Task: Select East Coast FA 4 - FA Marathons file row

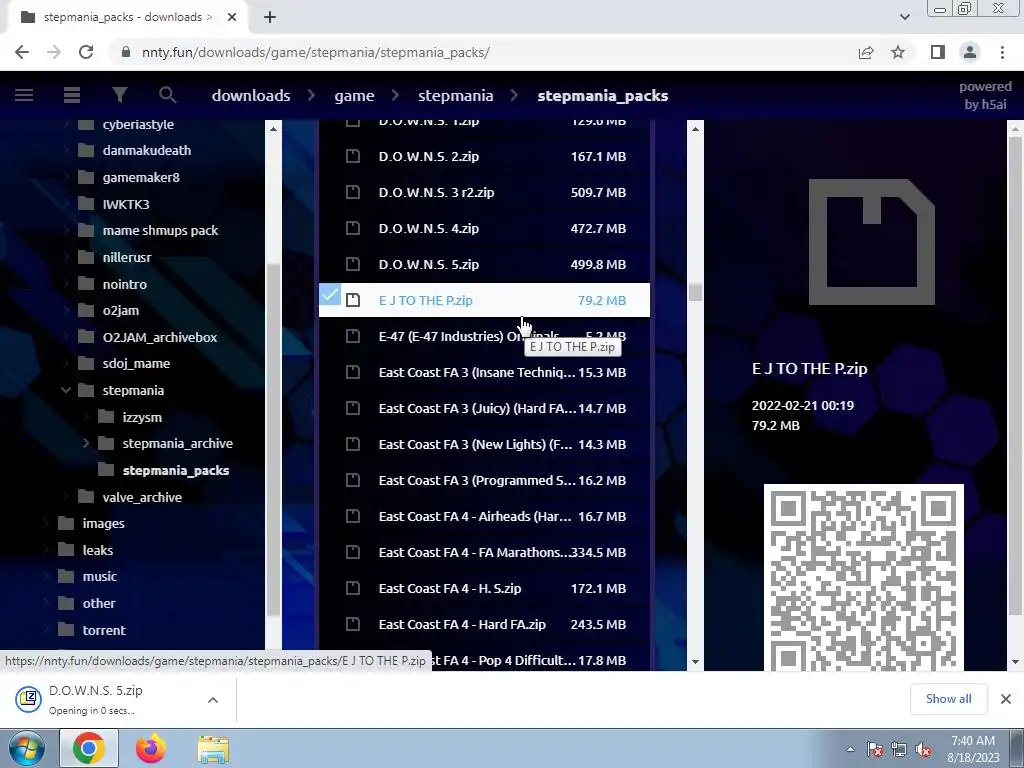Action: click(x=484, y=552)
